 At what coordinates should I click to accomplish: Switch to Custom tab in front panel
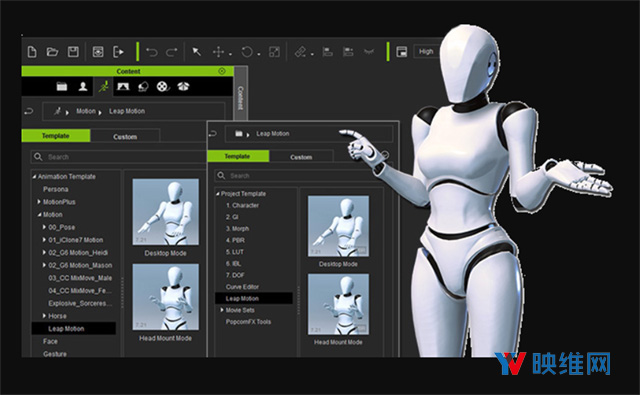(301, 157)
